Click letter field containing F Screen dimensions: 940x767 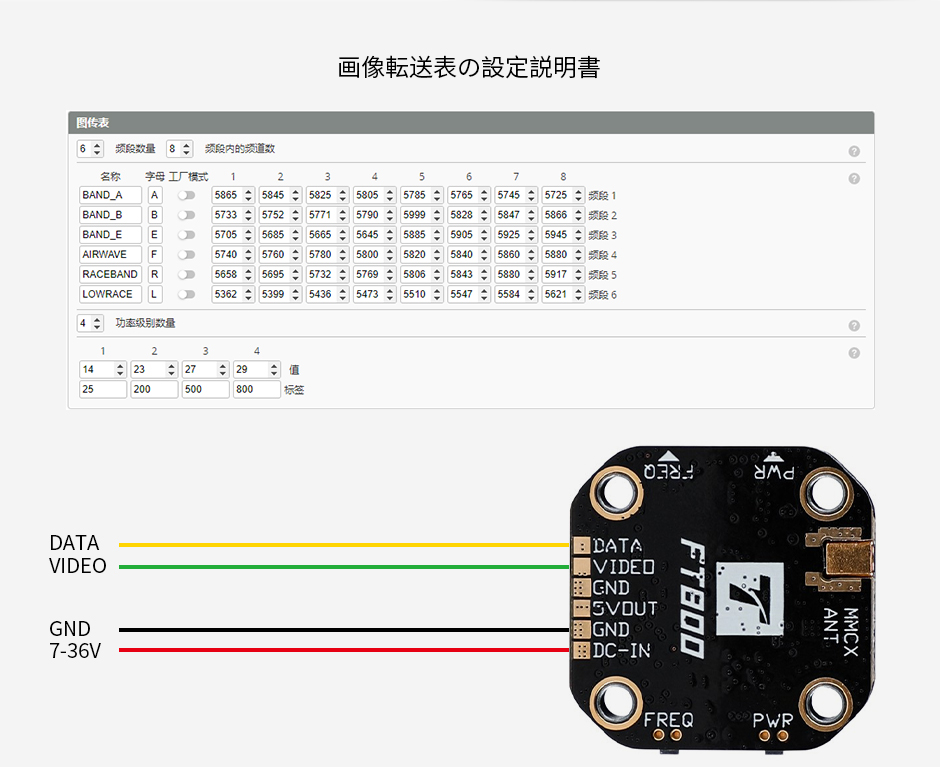click(155, 255)
